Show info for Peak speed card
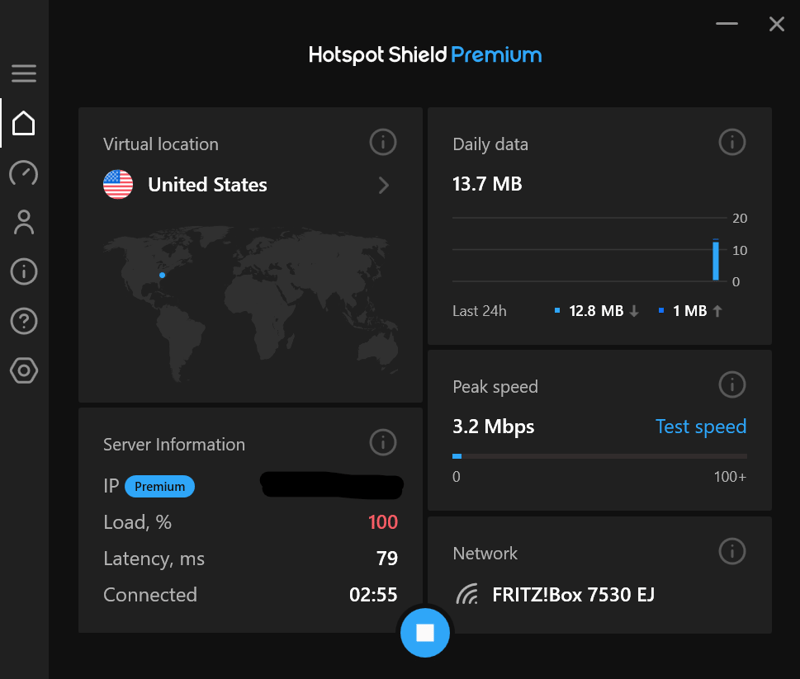The height and width of the screenshot is (679, 800). [x=732, y=385]
